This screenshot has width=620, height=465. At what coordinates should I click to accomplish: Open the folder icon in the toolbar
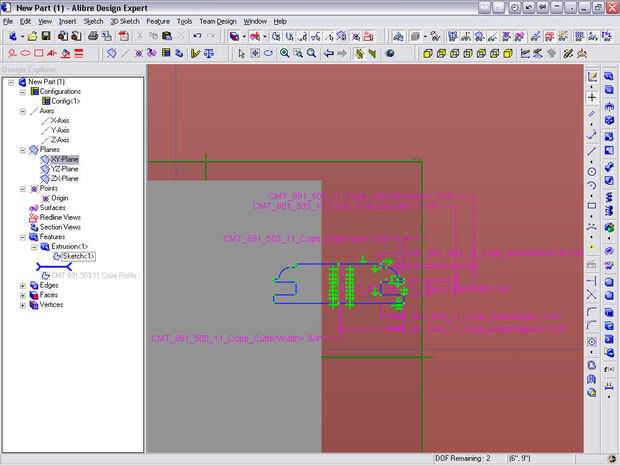(x=32, y=36)
